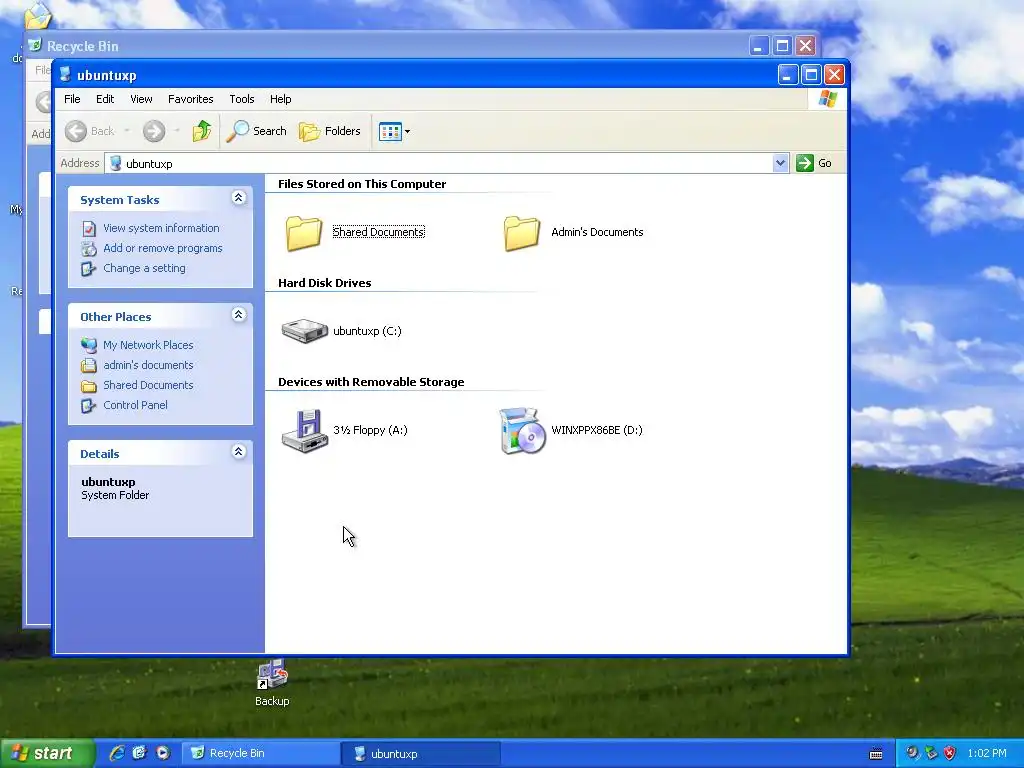This screenshot has height=768, width=1024.
Task: Select the 3½ Floppy (A:) drive icon
Action: [x=304, y=431]
